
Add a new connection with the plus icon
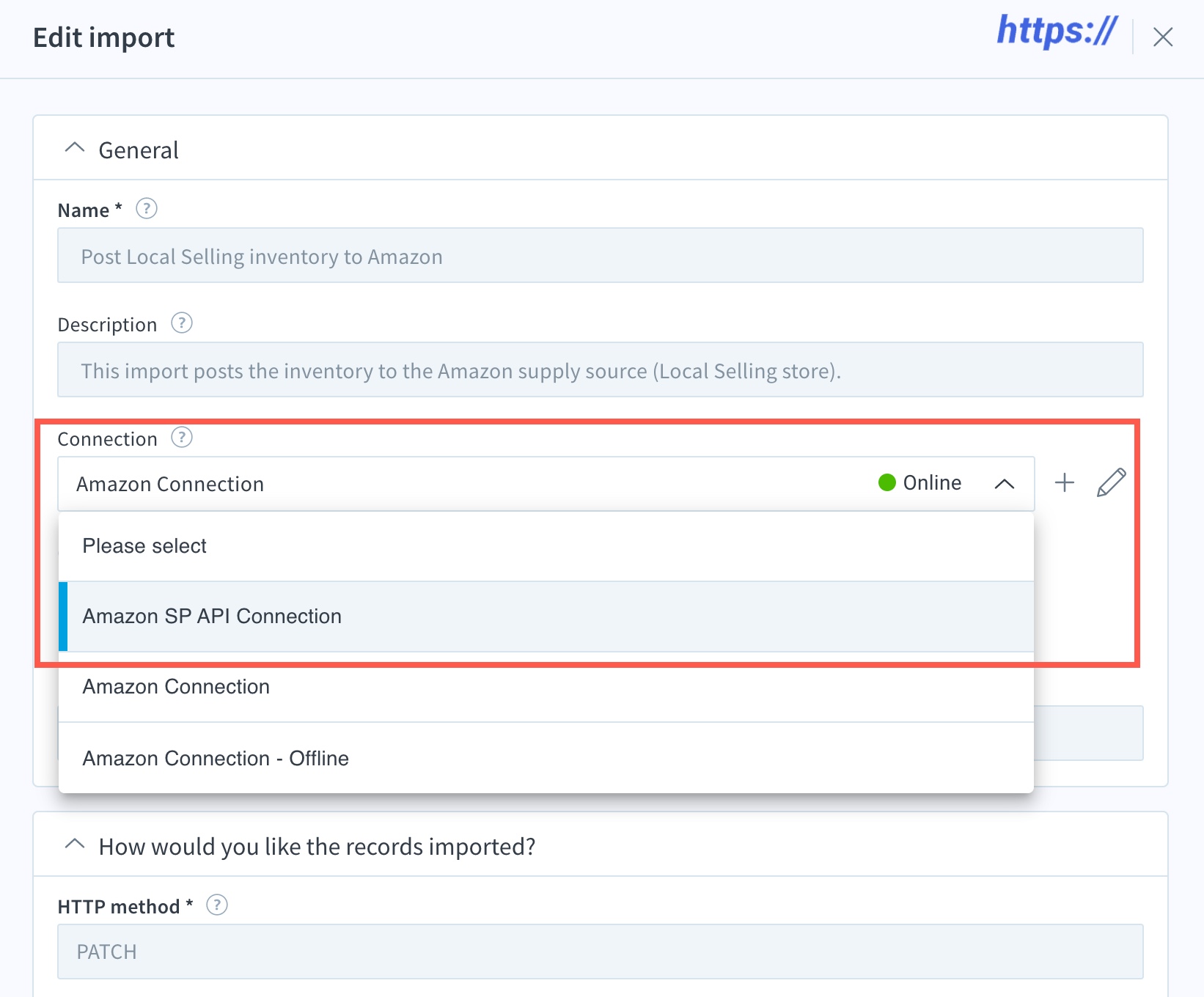[x=1065, y=482]
